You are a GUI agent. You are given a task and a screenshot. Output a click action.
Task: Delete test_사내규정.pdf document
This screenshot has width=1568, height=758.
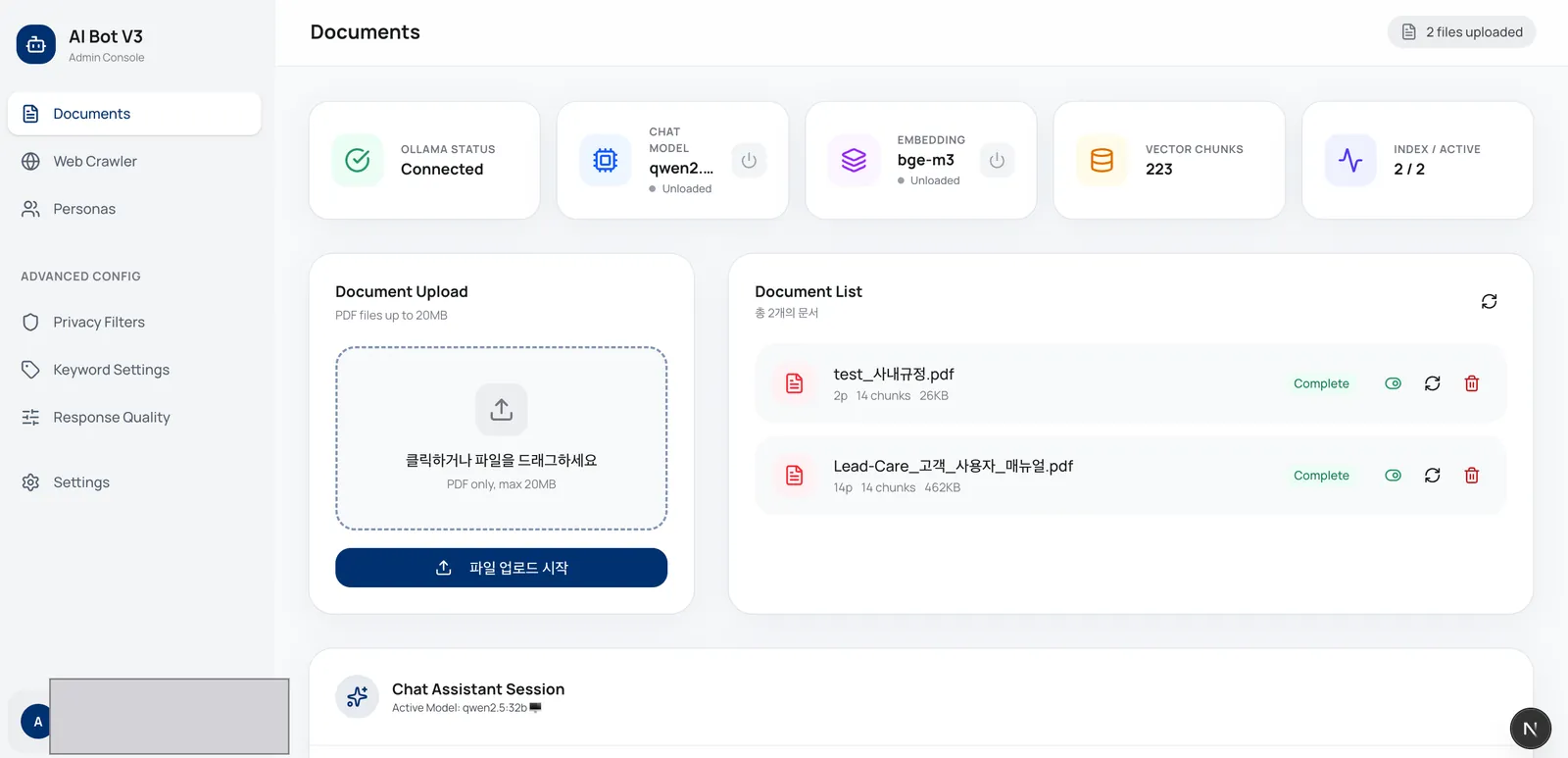tap(1471, 383)
